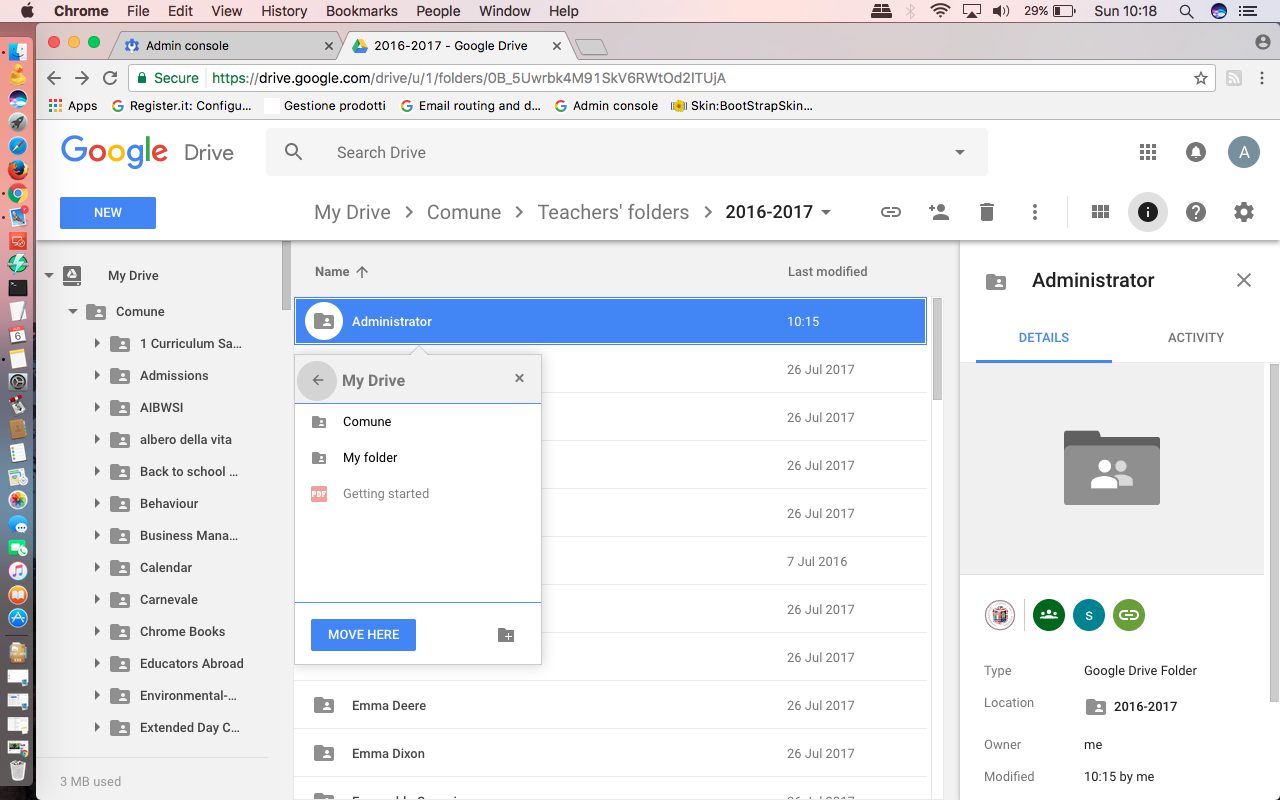Collapse the Comune folder in sidebar
This screenshot has height=800, width=1280.
point(73,312)
